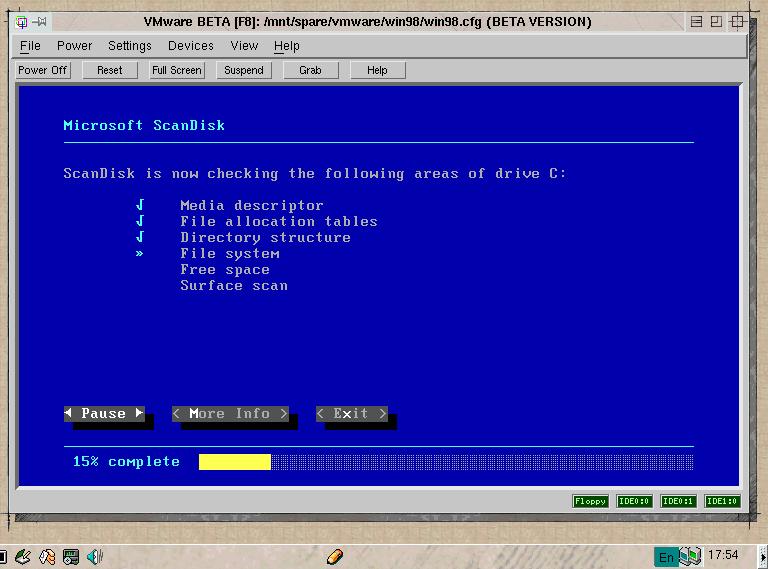Click the IDE0:0 drive indicator
768x569 pixels.
point(634,501)
